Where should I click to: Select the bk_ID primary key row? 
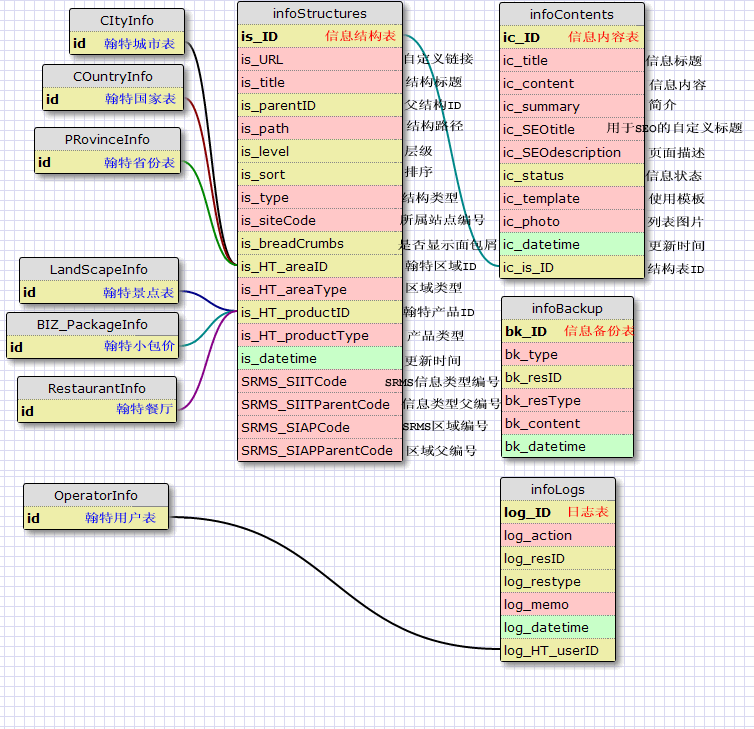point(566,331)
